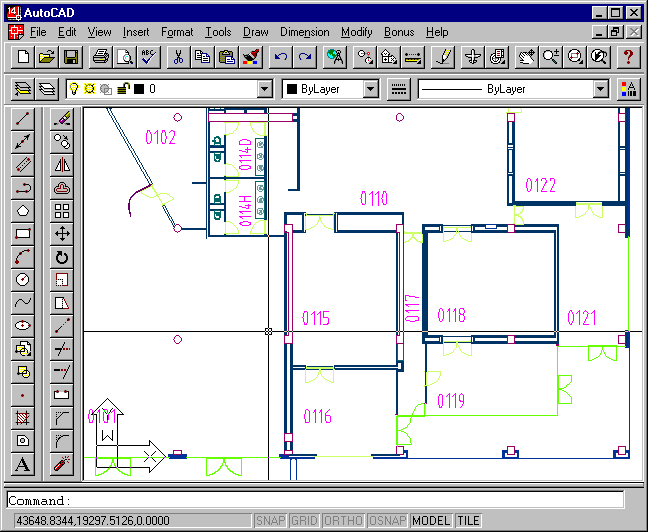Click the Pan realtime hand icon
The width and height of the screenshot is (648, 532).
click(x=526, y=57)
